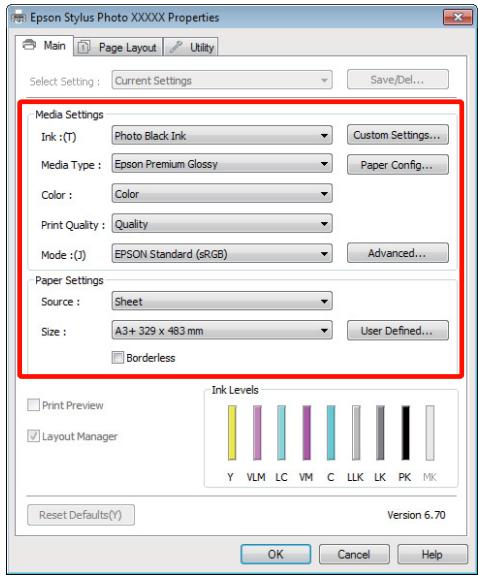
Task: Toggle the Layout Manager checkbox
Action: point(33,436)
